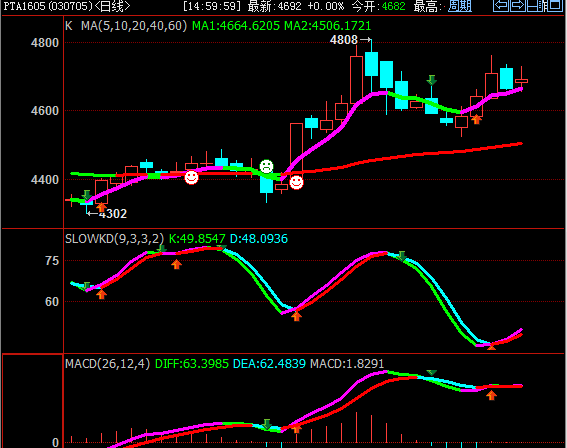
Task: Click the green sad-face marker on price chart
Action: [x=267, y=166]
